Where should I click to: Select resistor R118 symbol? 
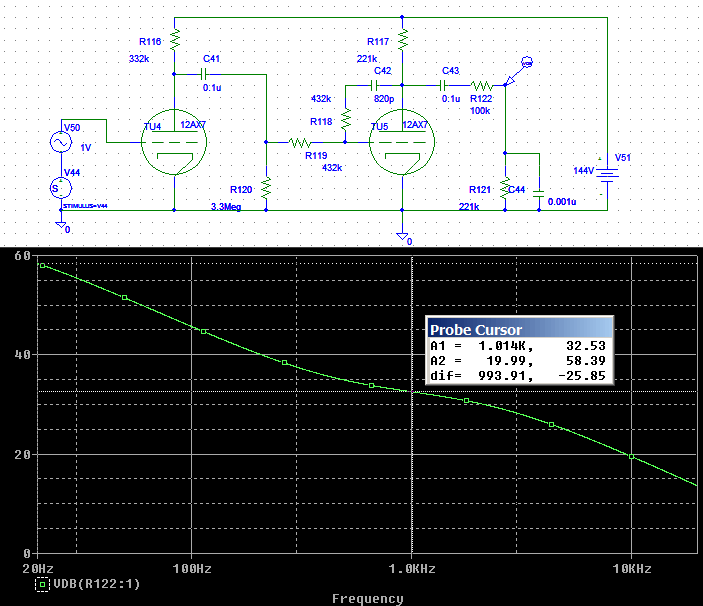tap(346, 120)
